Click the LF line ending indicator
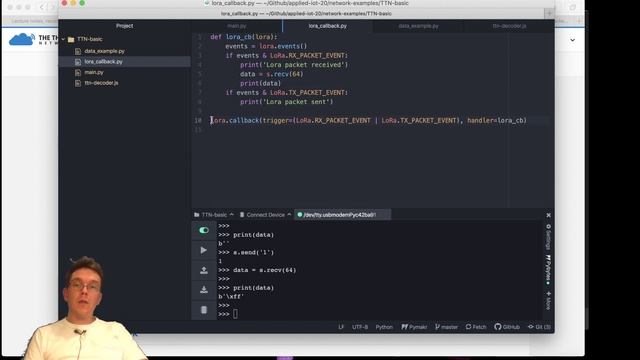 pos(341,327)
